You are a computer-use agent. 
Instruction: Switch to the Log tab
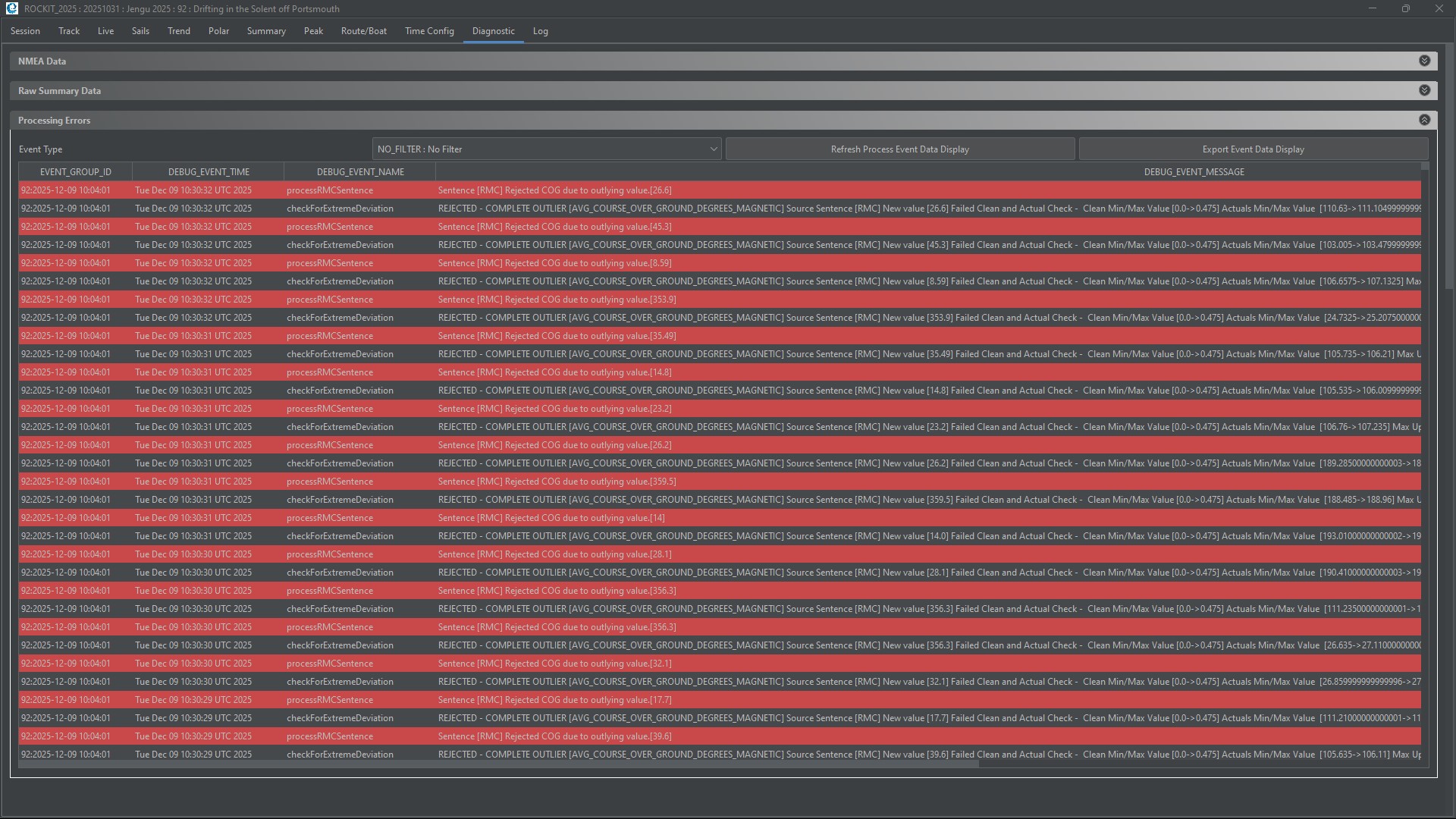pos(540,31)
